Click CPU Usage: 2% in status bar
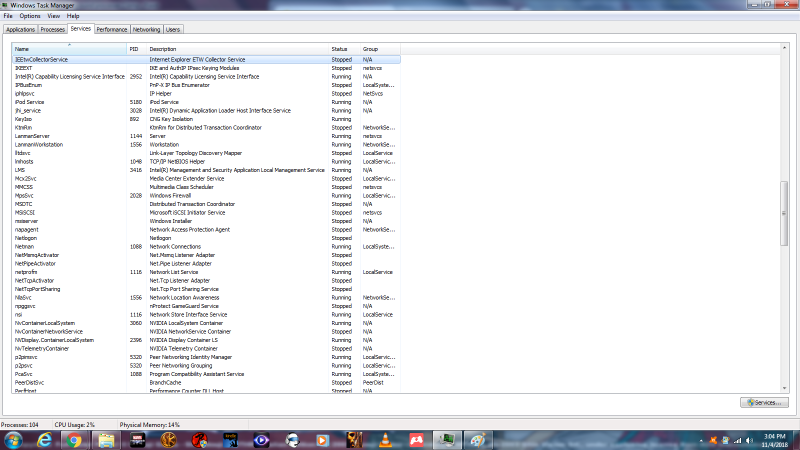 point(74,424)
